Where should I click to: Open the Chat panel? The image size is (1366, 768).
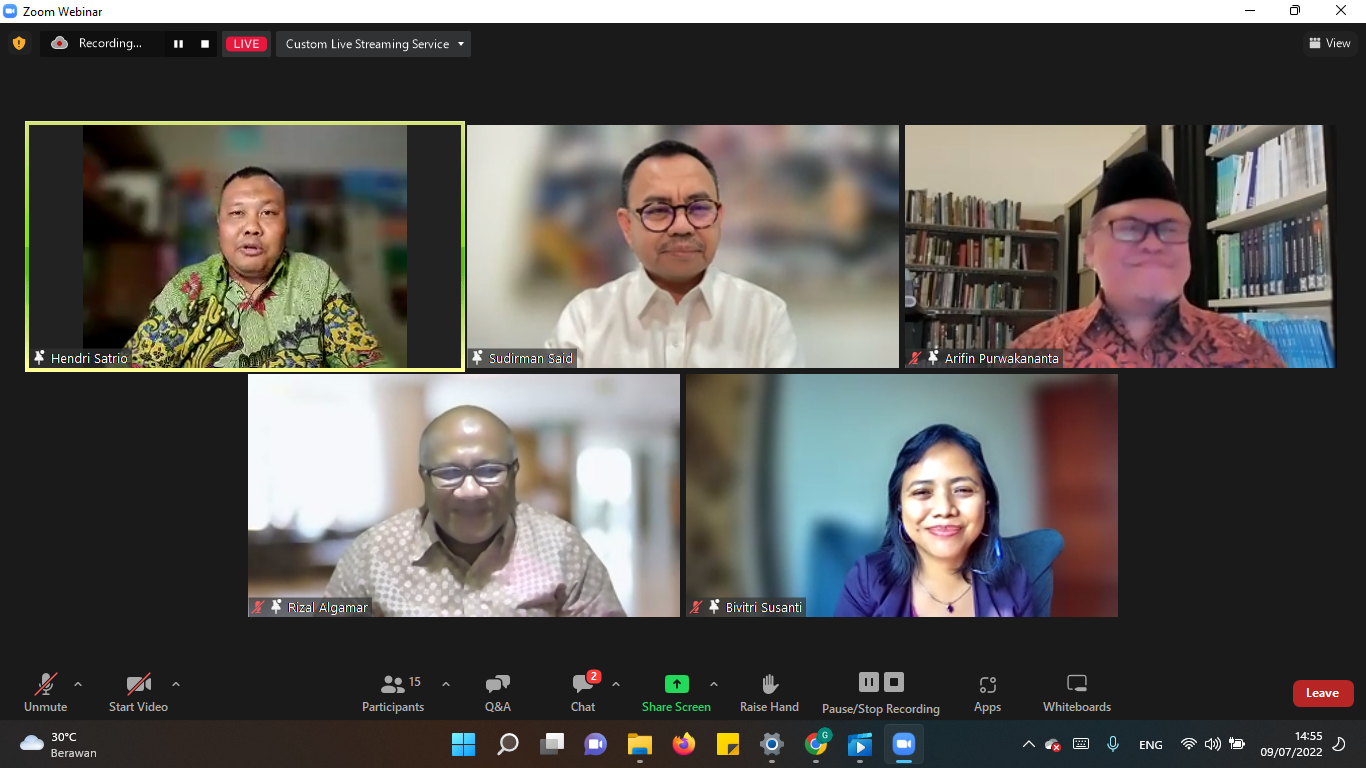coord(583,693)
